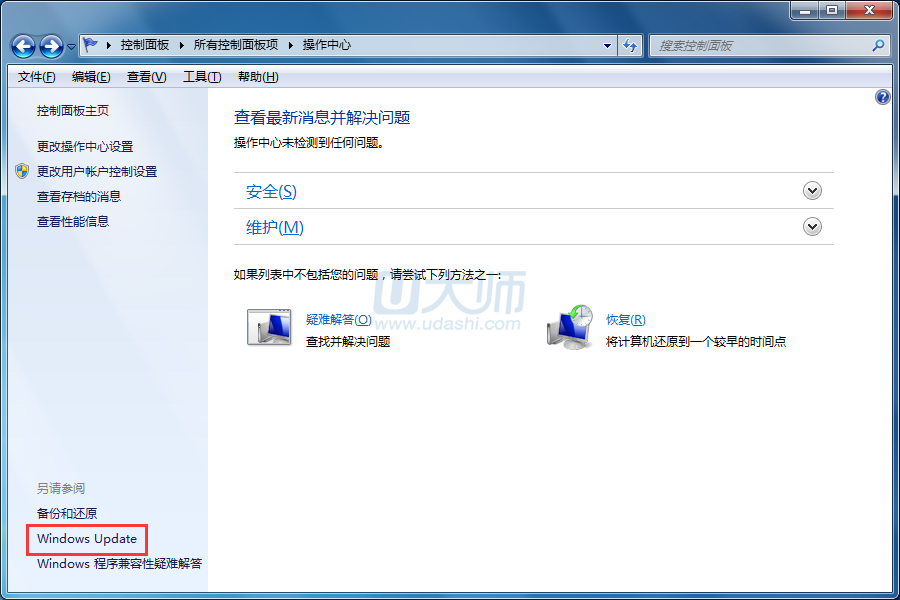
Task: Open the 查看(V) menu
Action: 146,77
